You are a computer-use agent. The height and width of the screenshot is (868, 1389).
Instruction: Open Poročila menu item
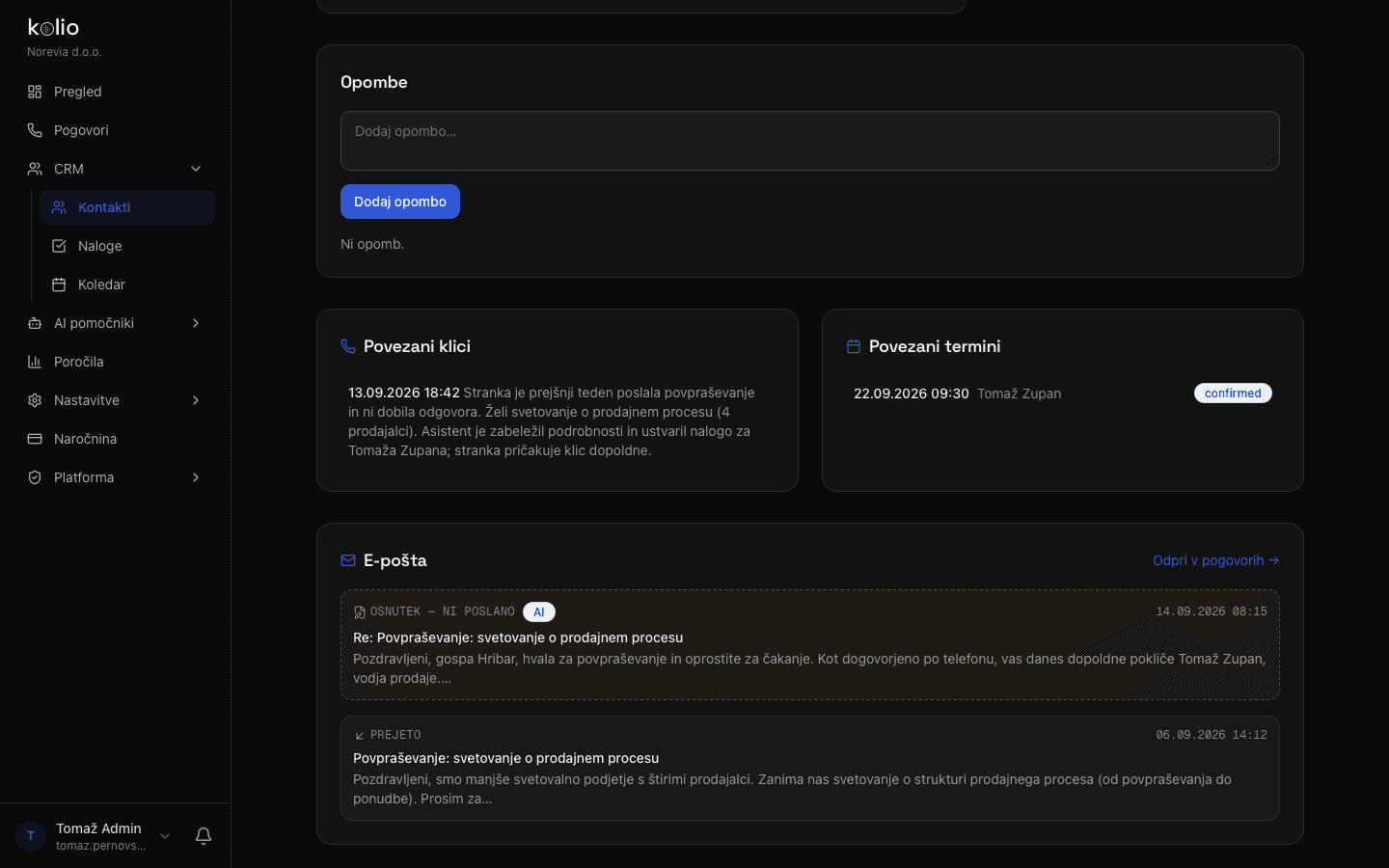click(x=116, y=362)
